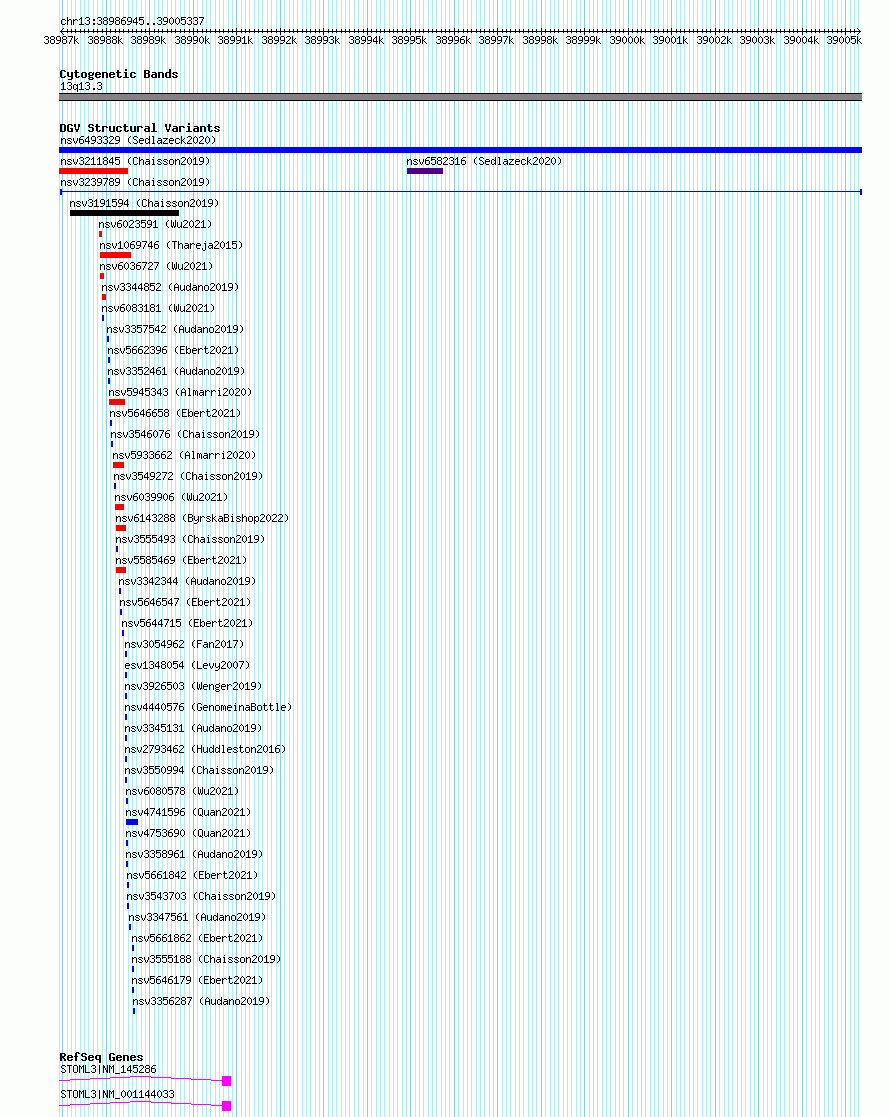The height and width of the screenshot is (1117, 890).
Task: Click the gray 13q13.3 cytoband bar
Action: pos(460,97)
